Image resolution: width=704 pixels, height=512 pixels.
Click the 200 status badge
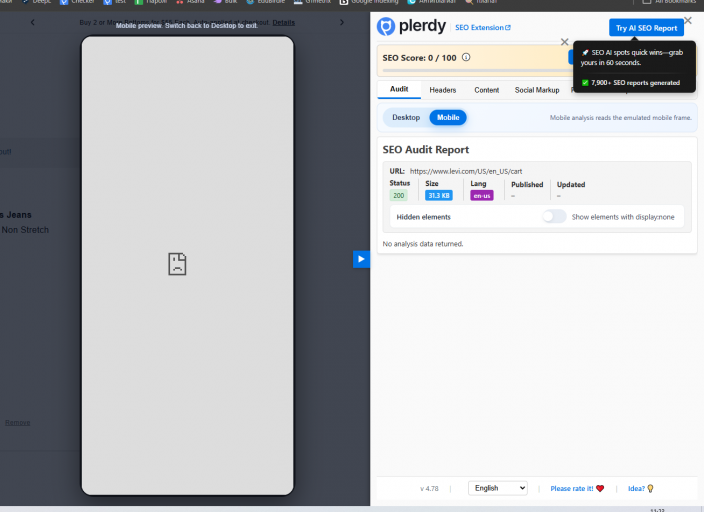pos(398,195)
